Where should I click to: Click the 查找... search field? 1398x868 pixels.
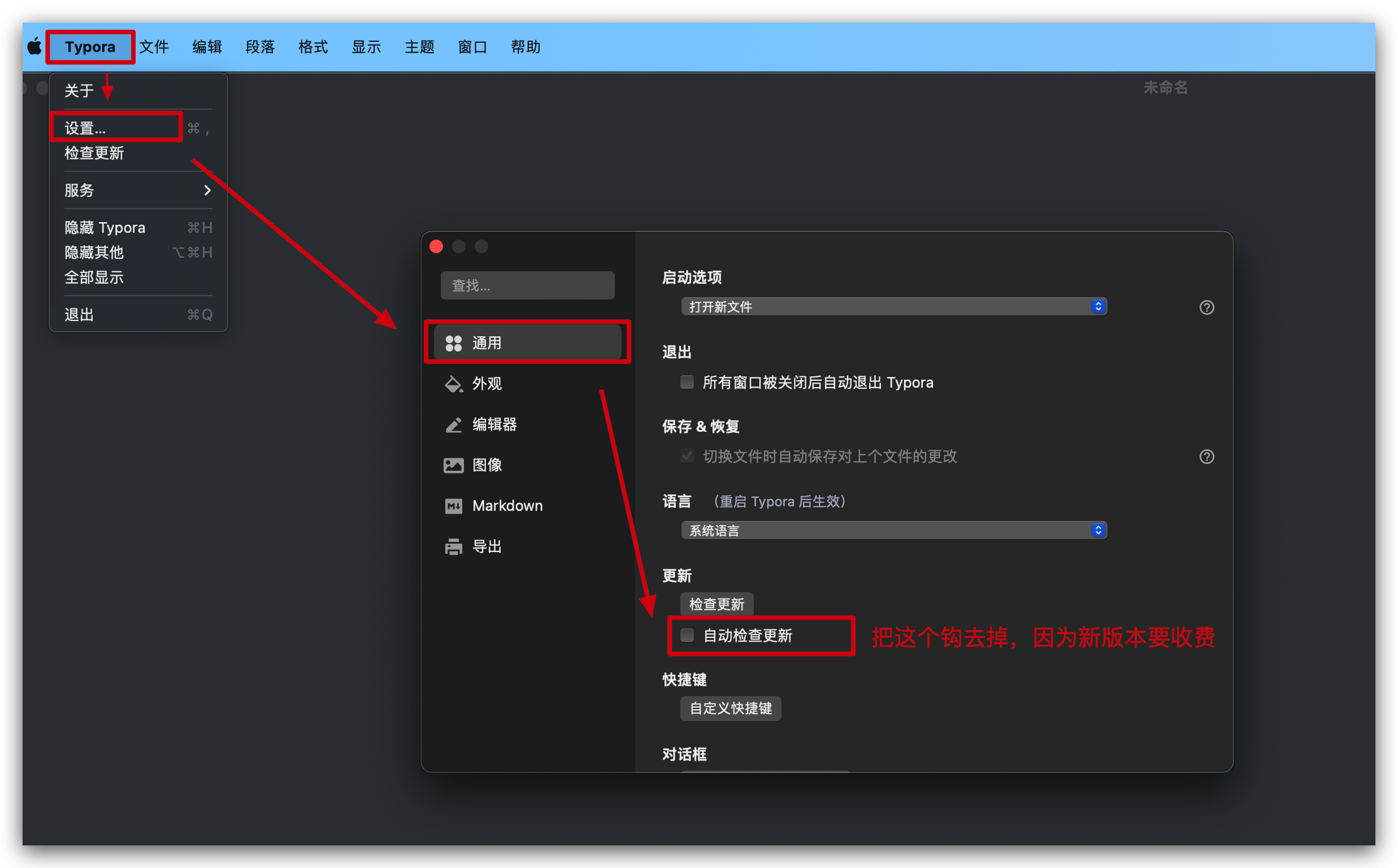tap(527, 285)
